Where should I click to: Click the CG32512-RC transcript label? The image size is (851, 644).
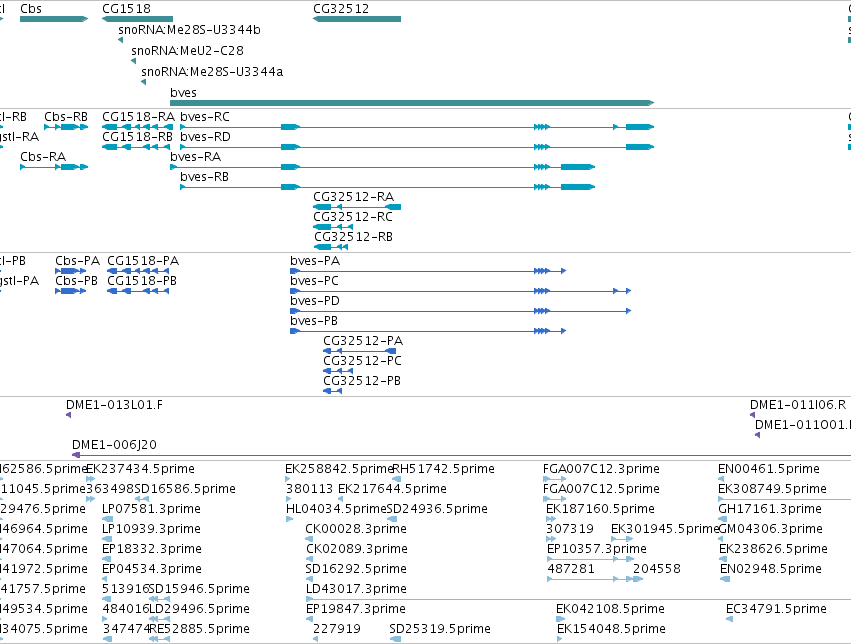pos(353,217)
